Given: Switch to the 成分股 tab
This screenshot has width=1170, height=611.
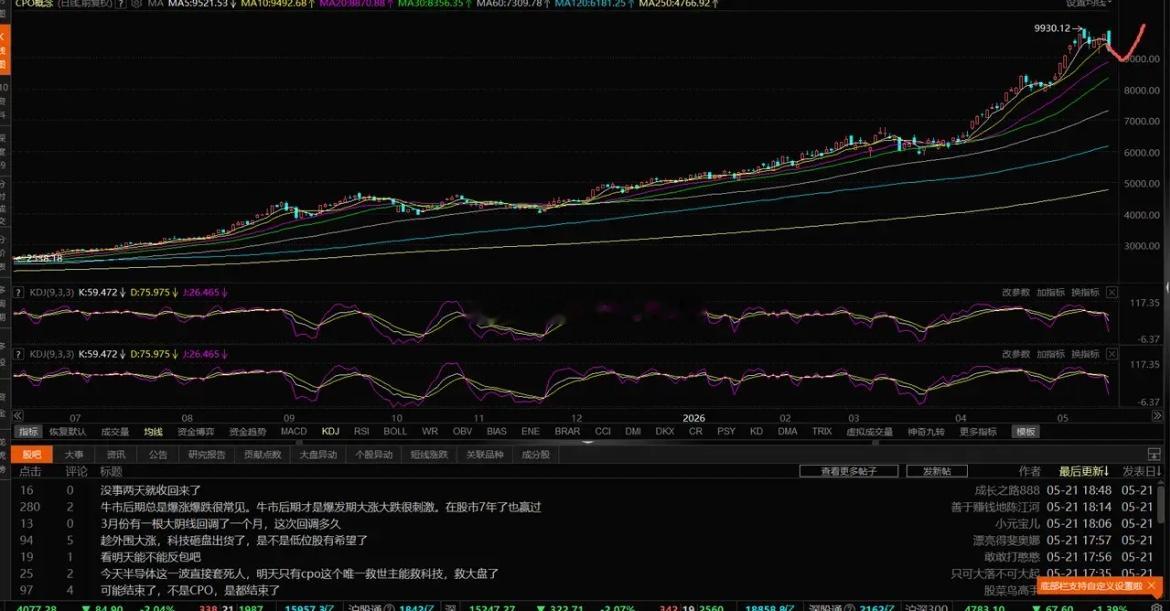Looking at the screenshot, I should point(536,454).
